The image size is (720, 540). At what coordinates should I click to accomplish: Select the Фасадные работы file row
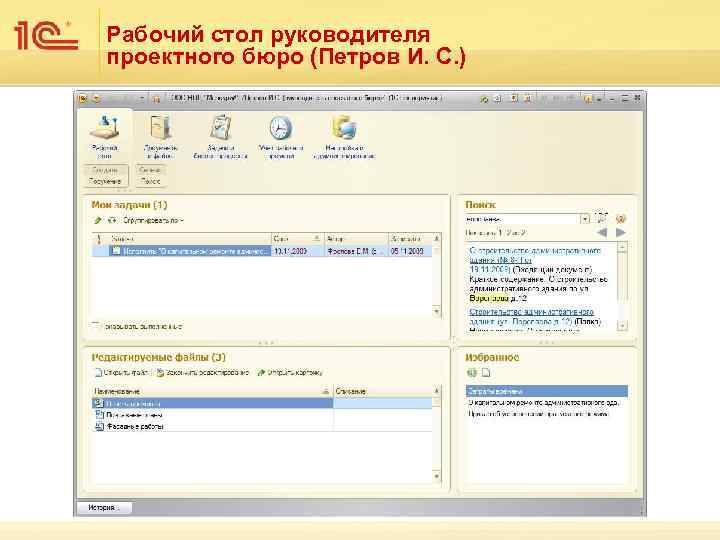click(x=262, y=427)
